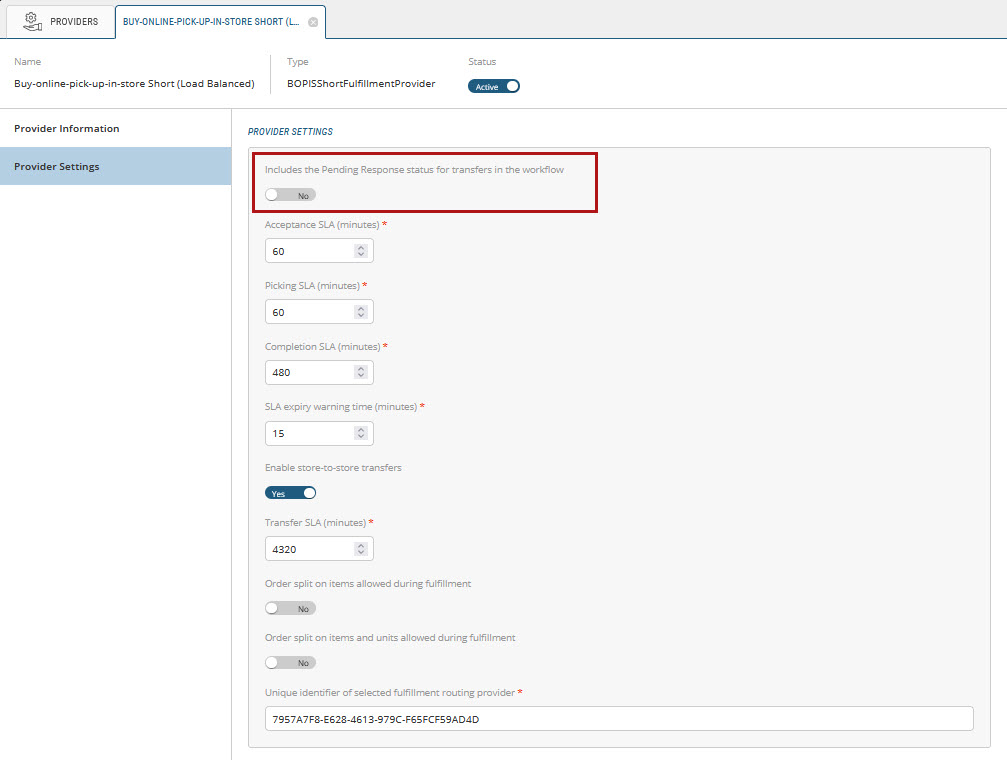Click the 'Enable store-to-store transfers' label
Viewport: 1007px width, 760px height.
point(333,468)
